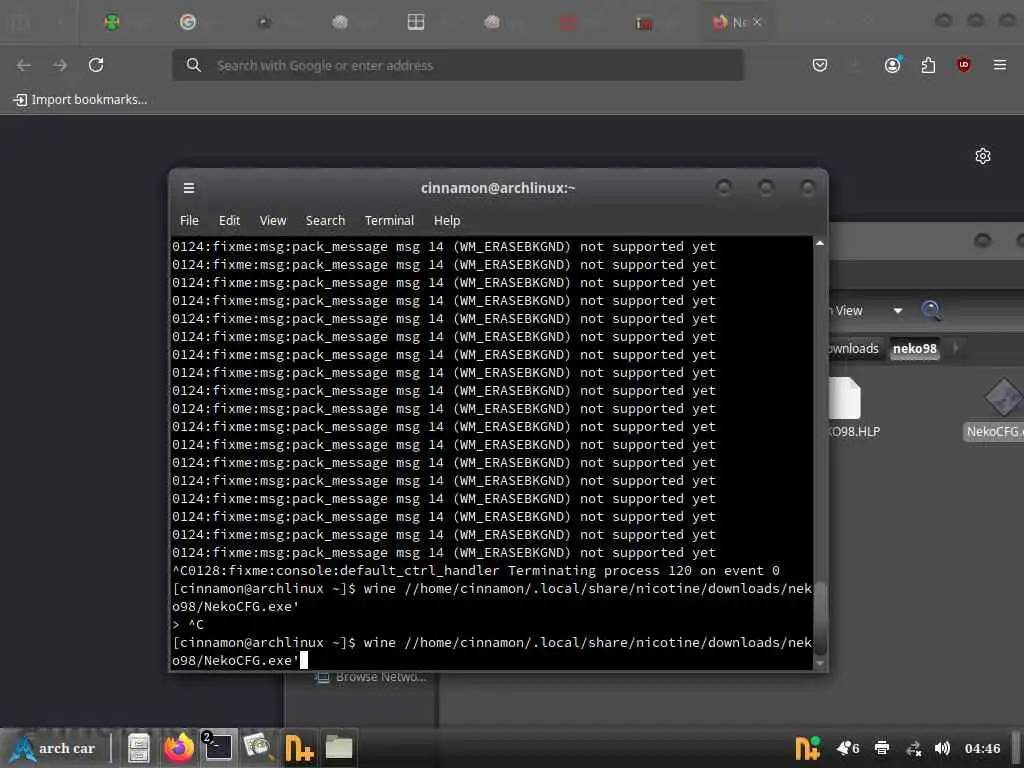Click the terminal vertical scrollbar thumb
The width and height of the screenshot is (1024, 768).
[x=820, y=618]
